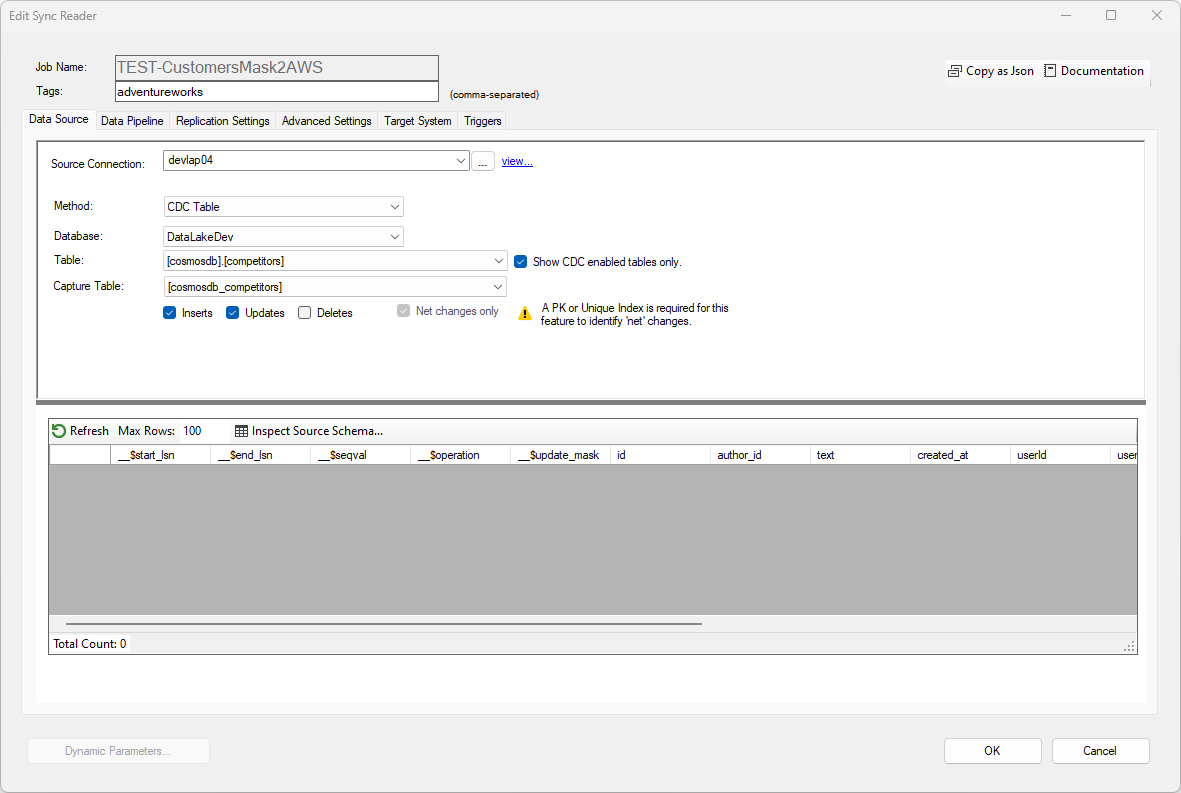Open the Advanced Settings tab
Image resolution: width=1181 pixels, height=793 pixels.
[x=327, y=120]
